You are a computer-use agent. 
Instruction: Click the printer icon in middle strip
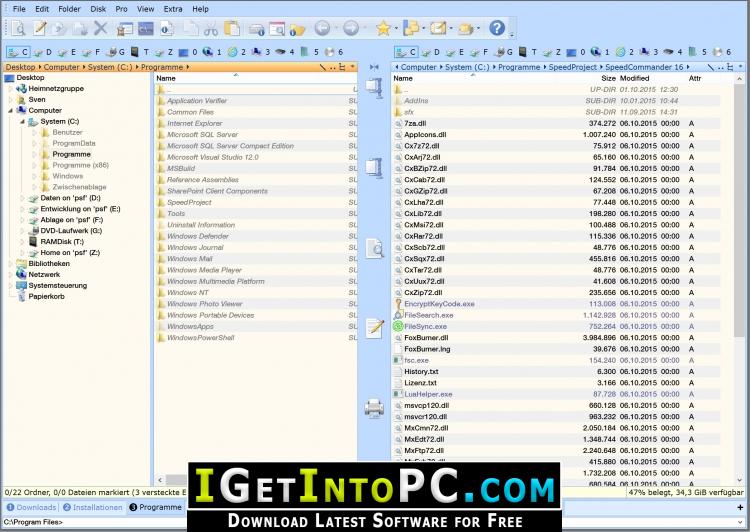coord(374,409)
